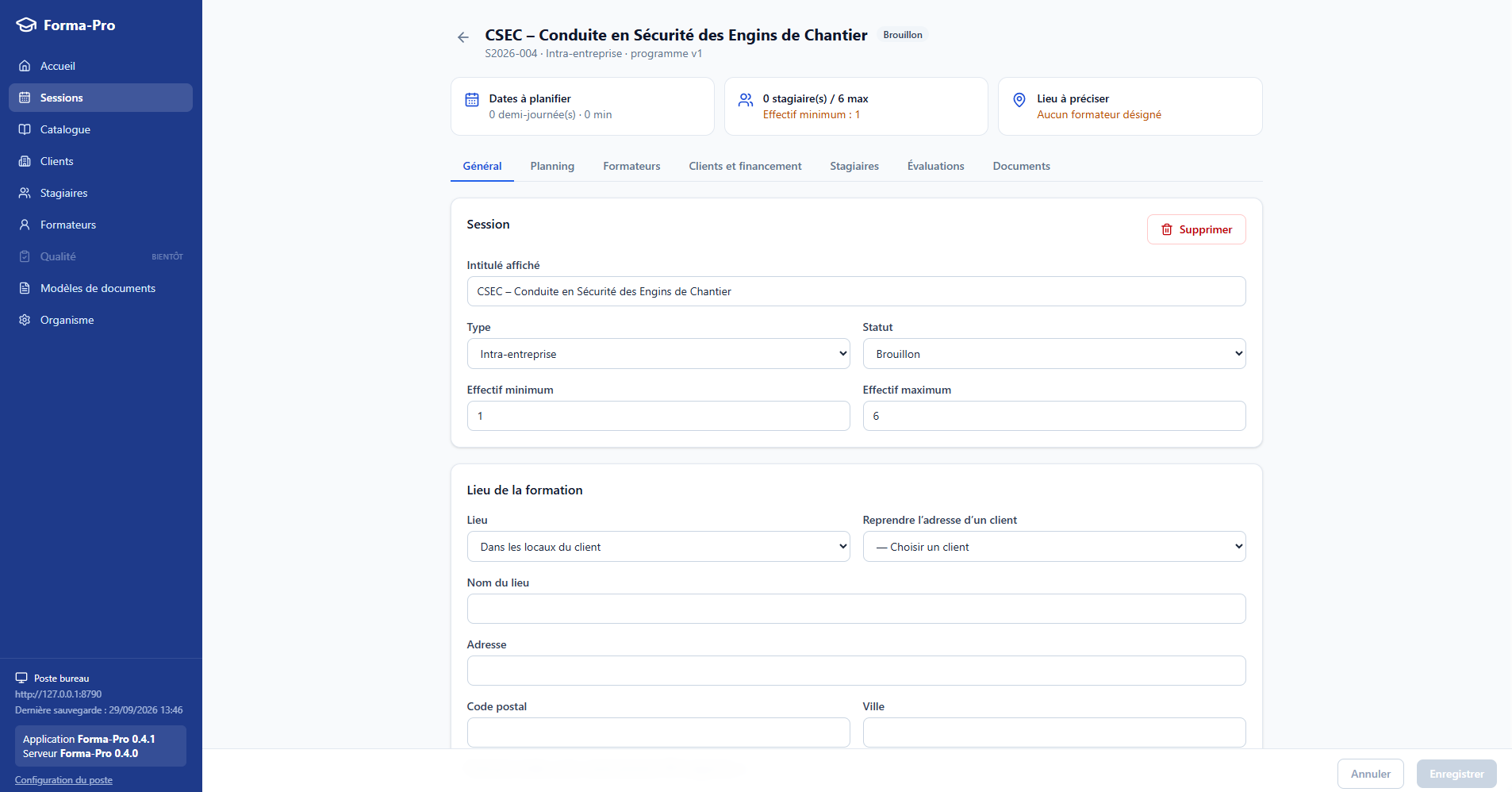Click the Enregistrer button
The height and width of the screenshot is (792, 1512).
(x=1456, y=774)
